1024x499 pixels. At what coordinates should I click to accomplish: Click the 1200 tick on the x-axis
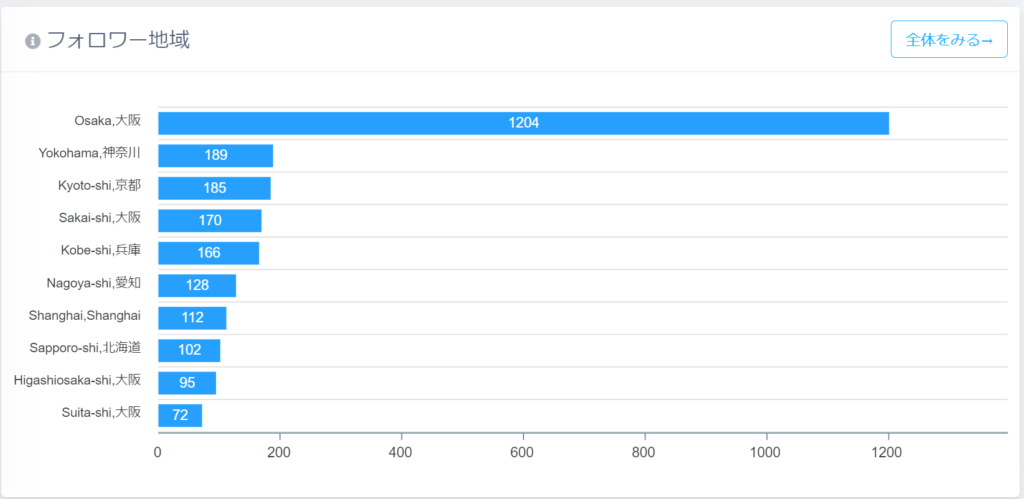point(887,452)
